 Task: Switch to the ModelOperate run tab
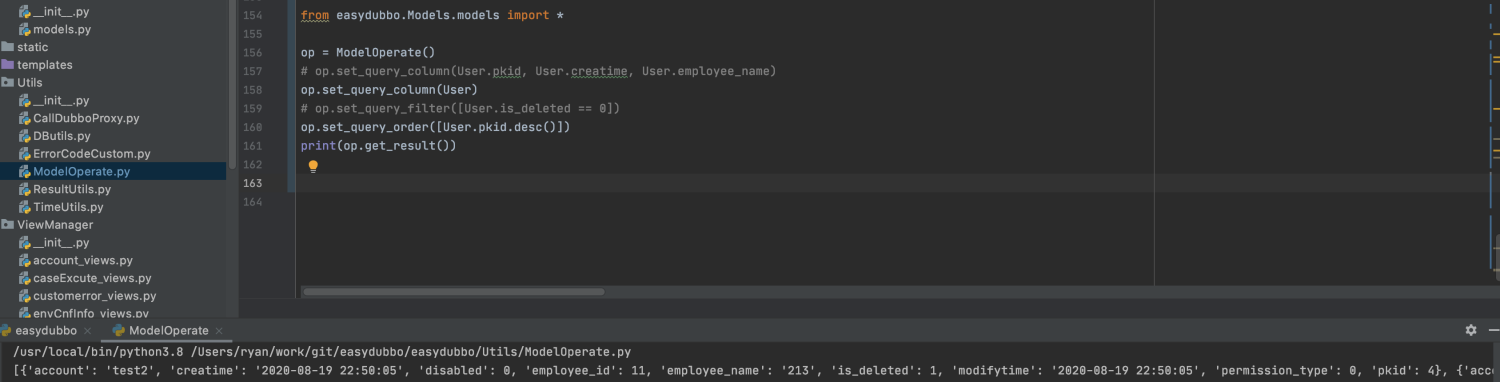pos(168,330)
